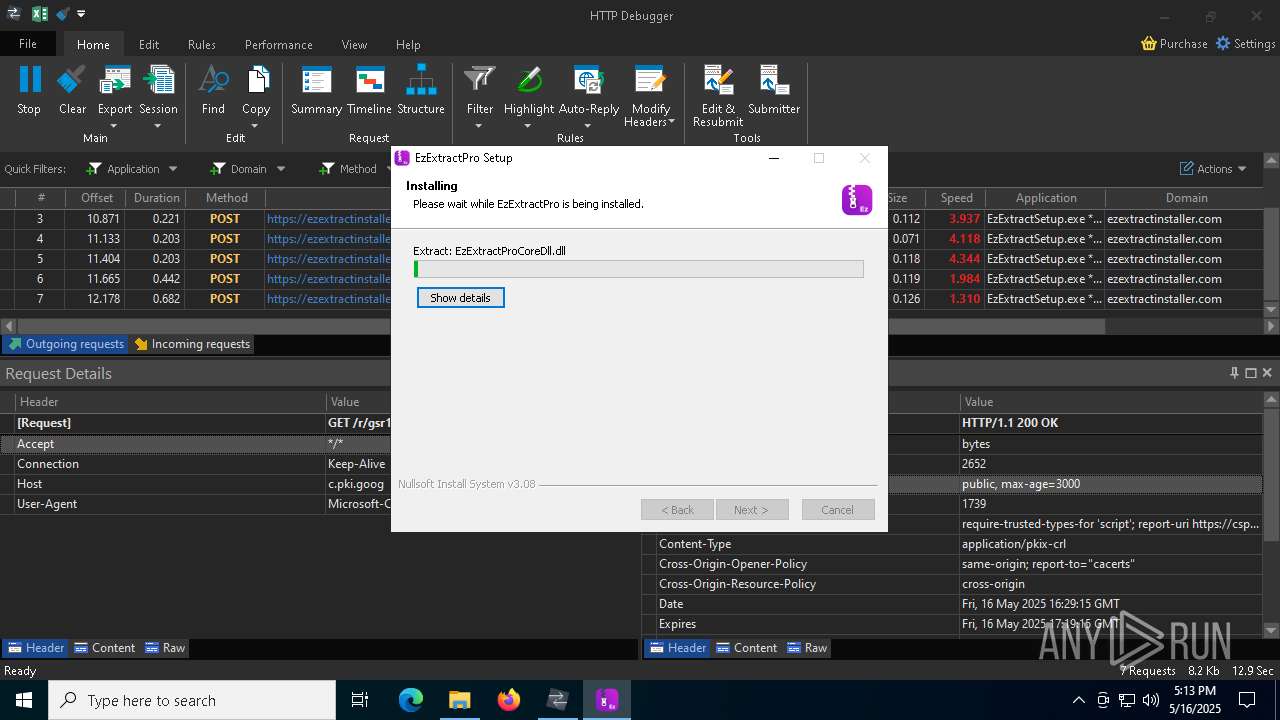Click Show details in installer

pos(460,298)
